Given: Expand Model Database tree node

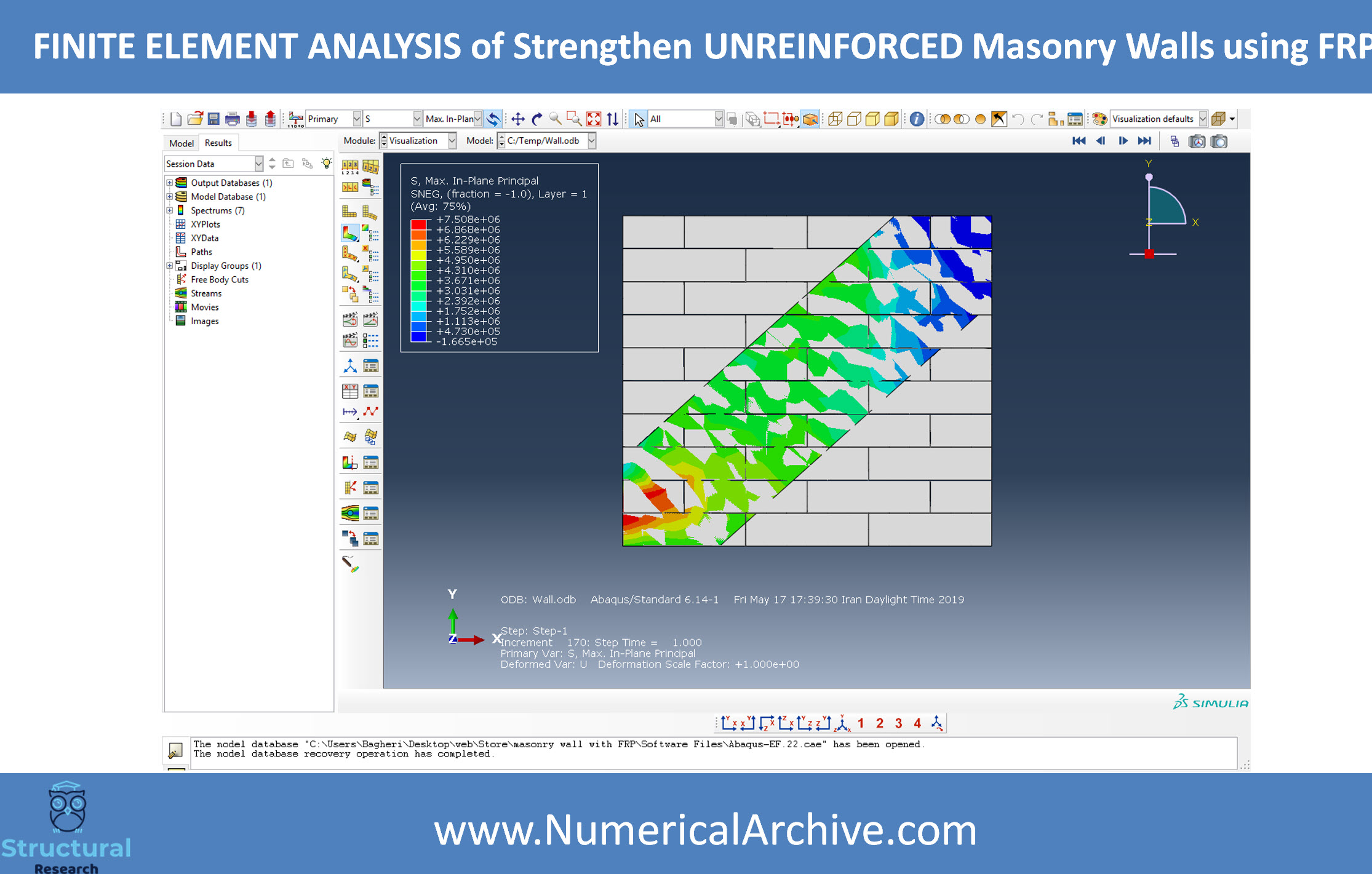Looking at the screenshot, I should click(x=170, y=197).
